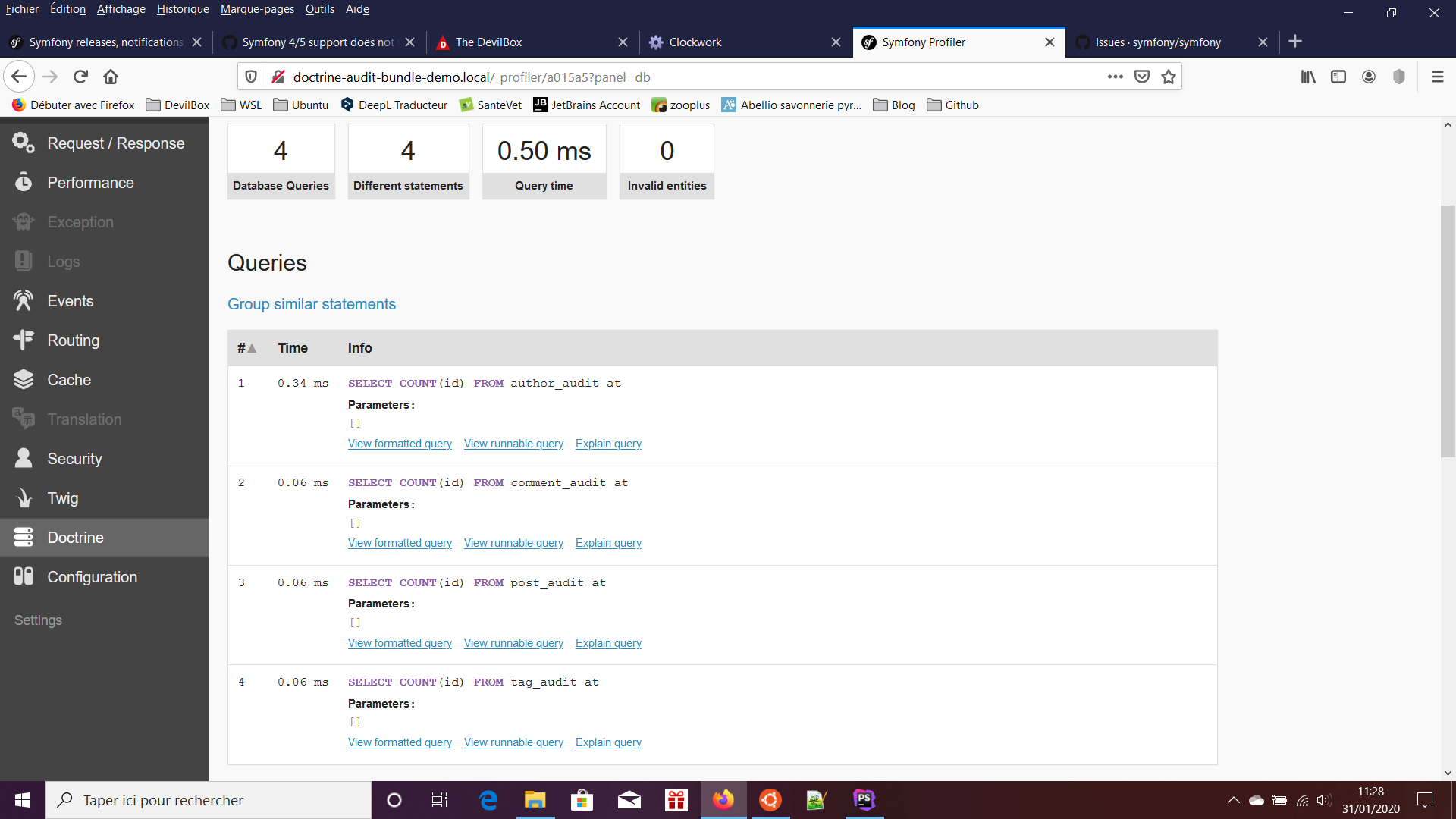Open the Routing profiler panel
Viewport: 1456px width, 819px height.
coord(73,340)
